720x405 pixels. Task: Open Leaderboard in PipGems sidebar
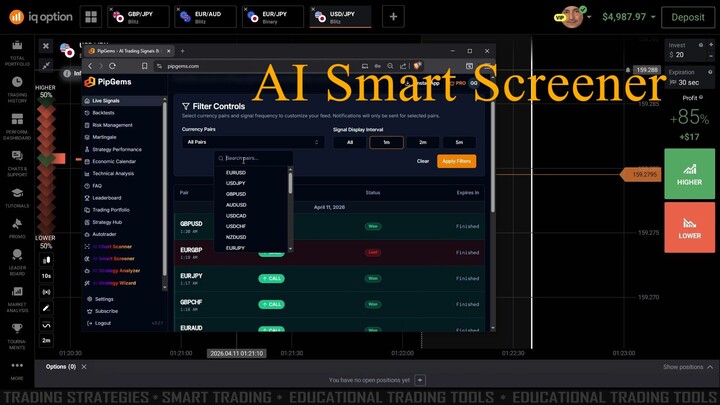pos(107,198)
